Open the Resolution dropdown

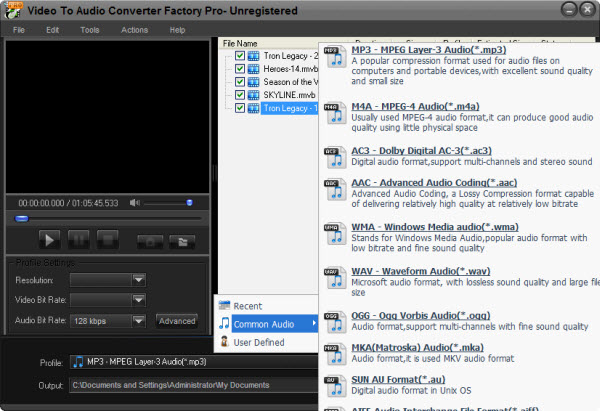[138, 279]
